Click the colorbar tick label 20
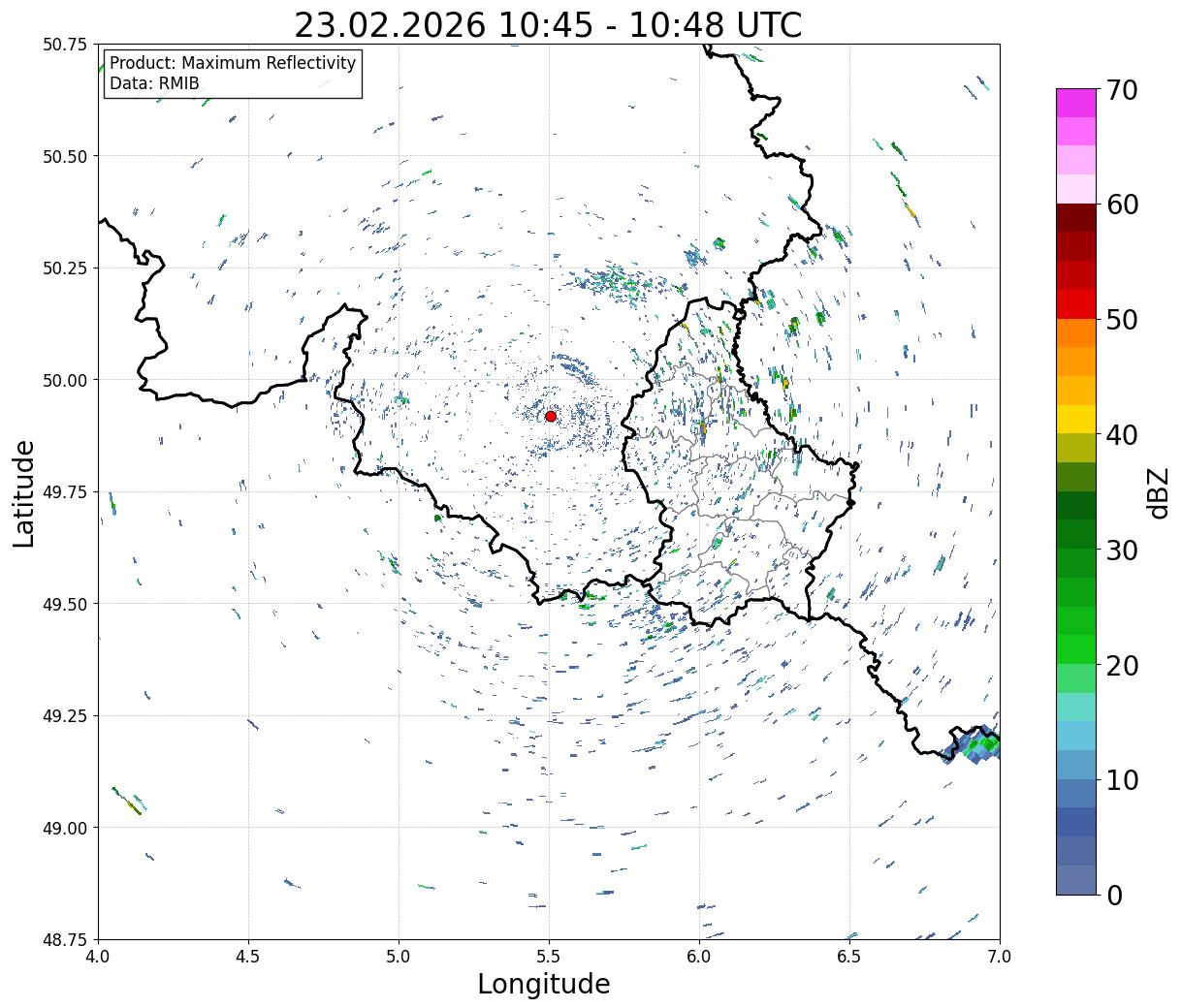1182x1008 pixels. tap(1122, 665)
